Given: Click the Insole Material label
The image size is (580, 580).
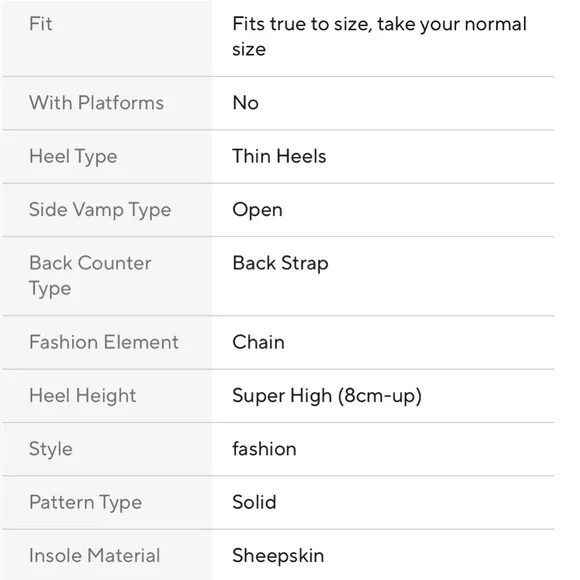Looking at the screenshot, I should (94, 556).
